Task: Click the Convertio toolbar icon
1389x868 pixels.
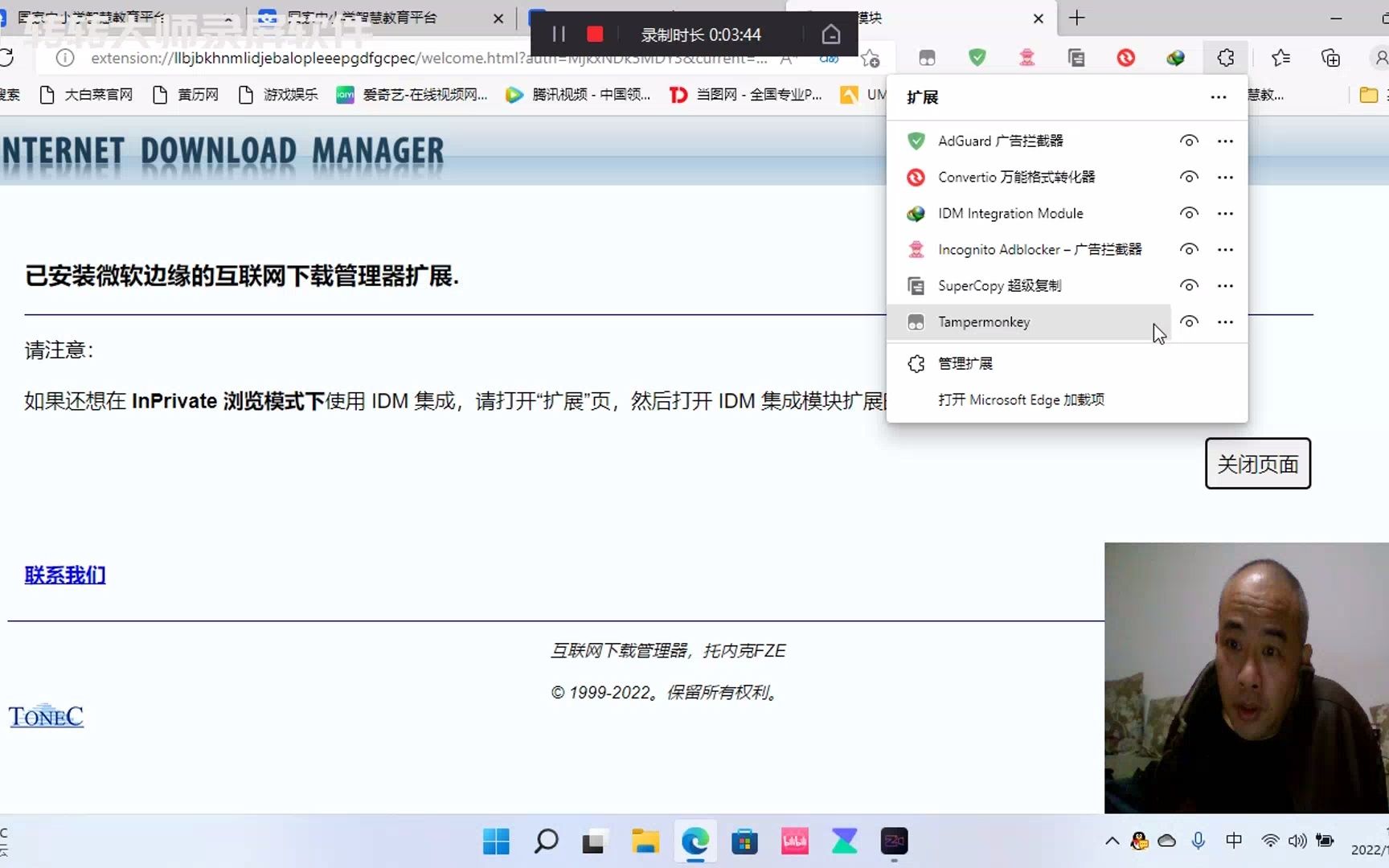Action: 1126,58
